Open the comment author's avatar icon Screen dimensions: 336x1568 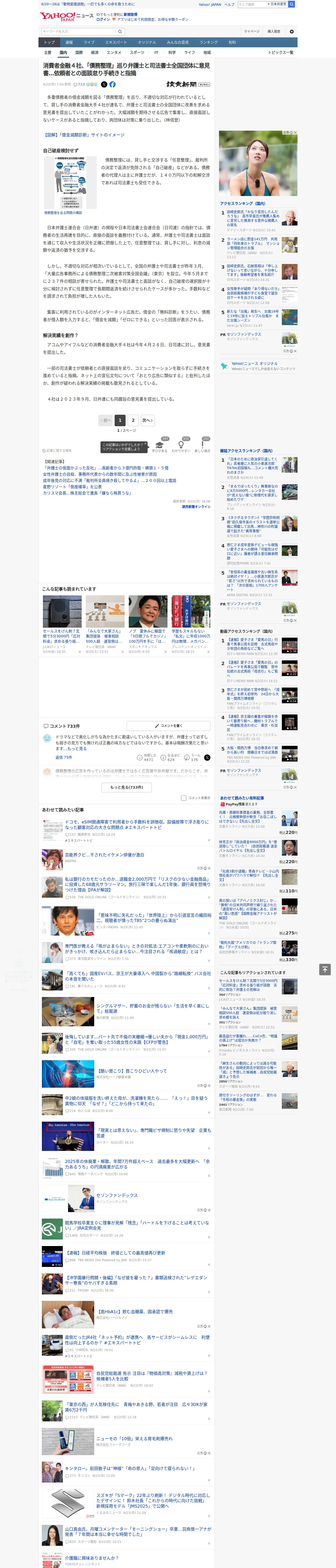pos(47,738)
